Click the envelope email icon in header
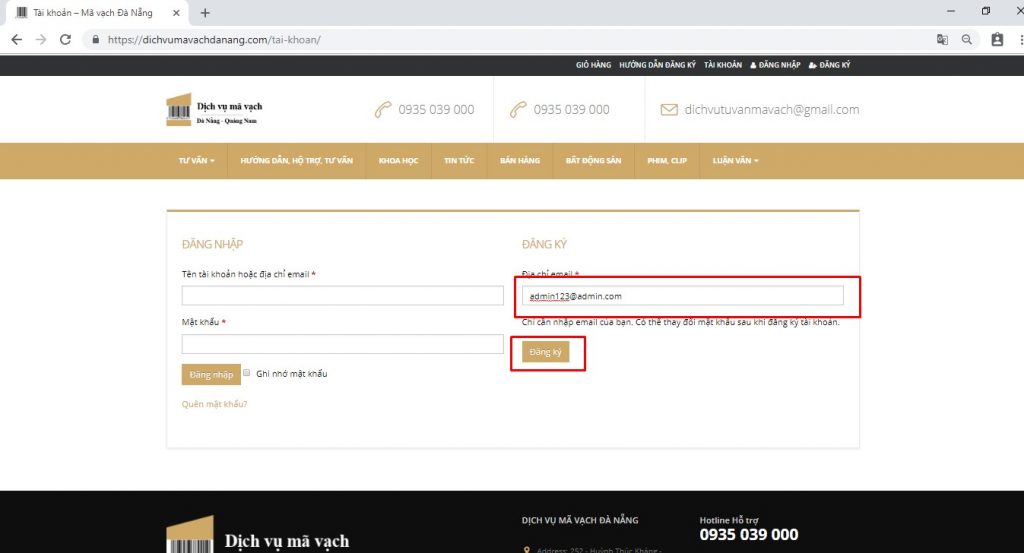Screen dimensions: 1024x553 [x=669, y=110]
